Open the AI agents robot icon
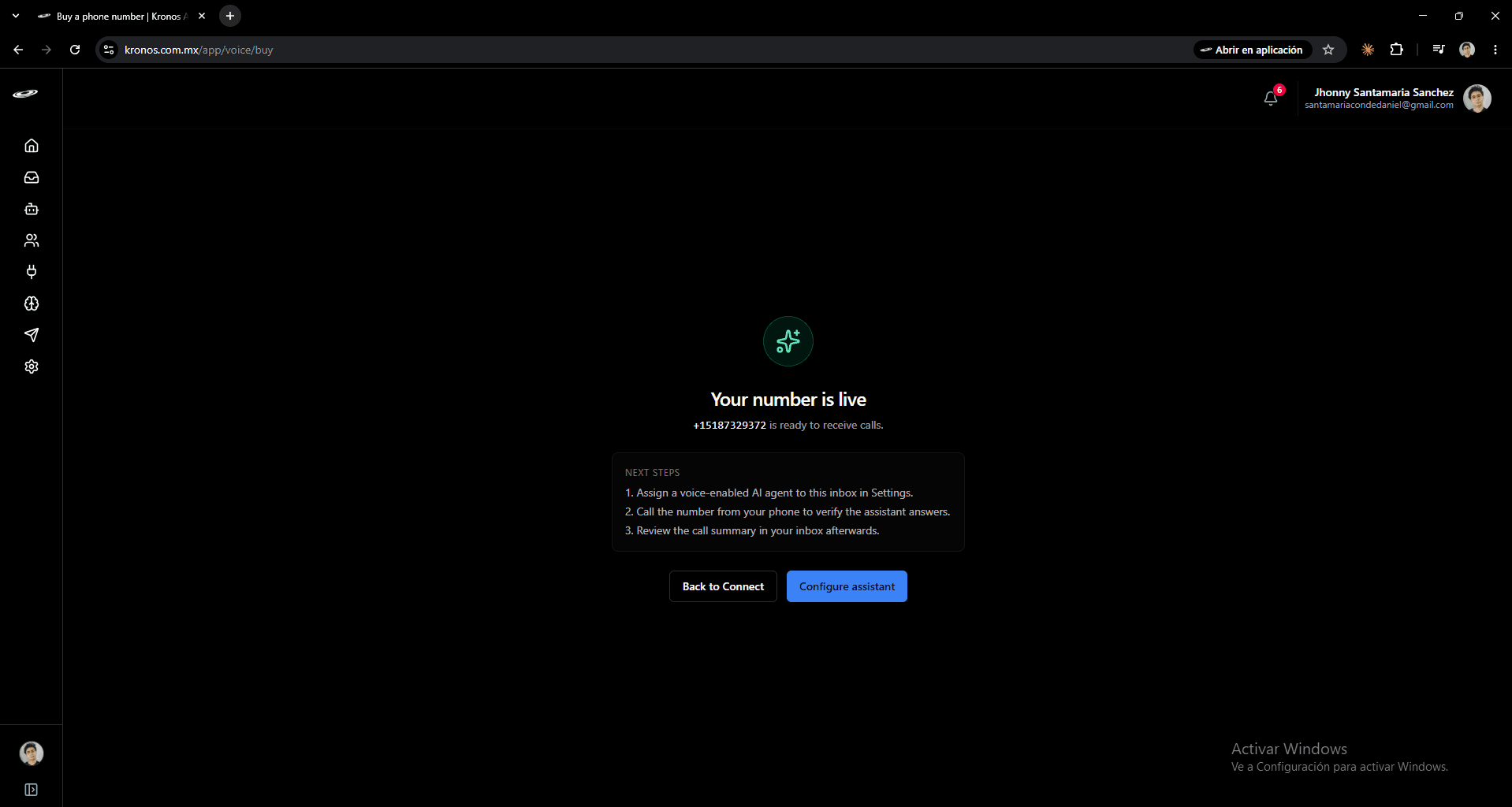1512x807 pixels. 32,209
